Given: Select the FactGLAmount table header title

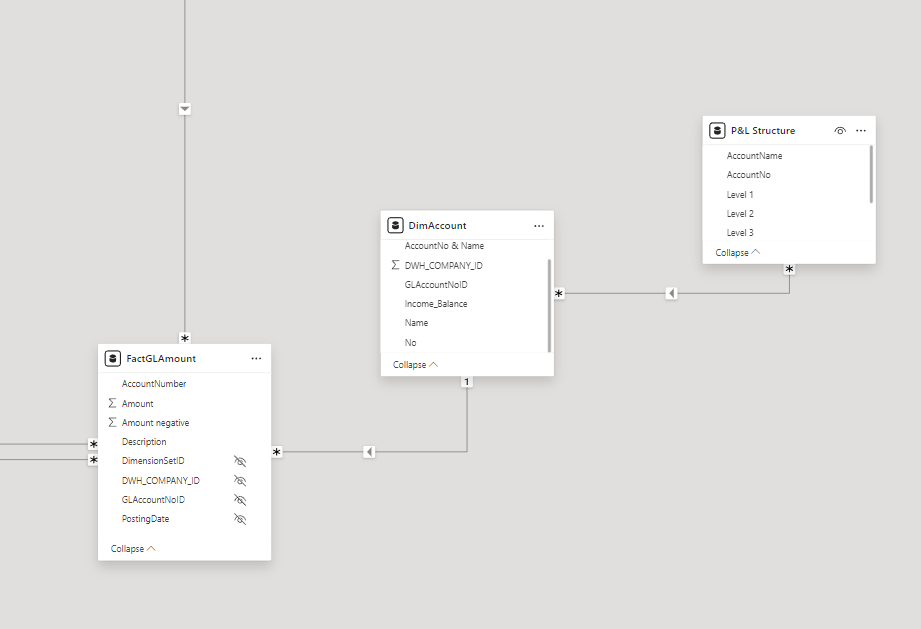Looking at the screenshot, I should (x=161, y=358).
